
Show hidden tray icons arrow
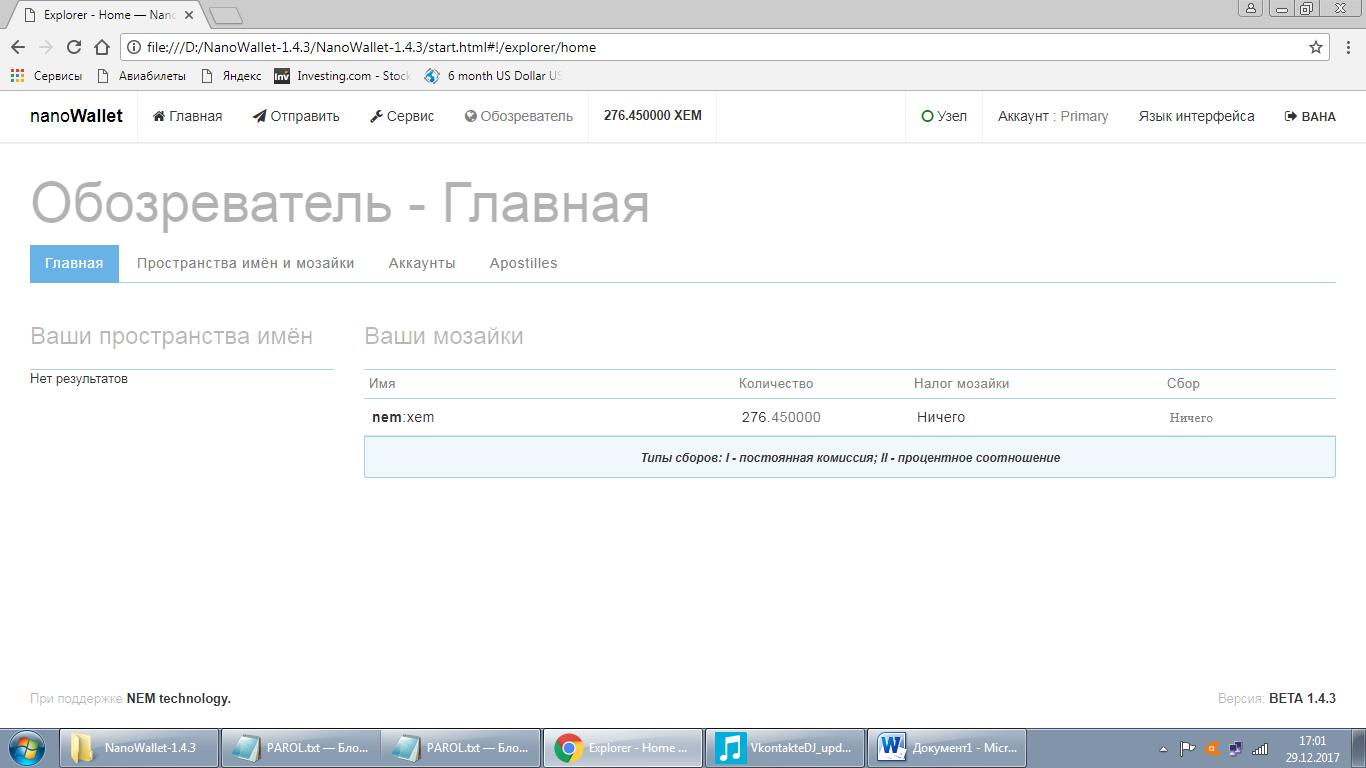[1163, 748]
